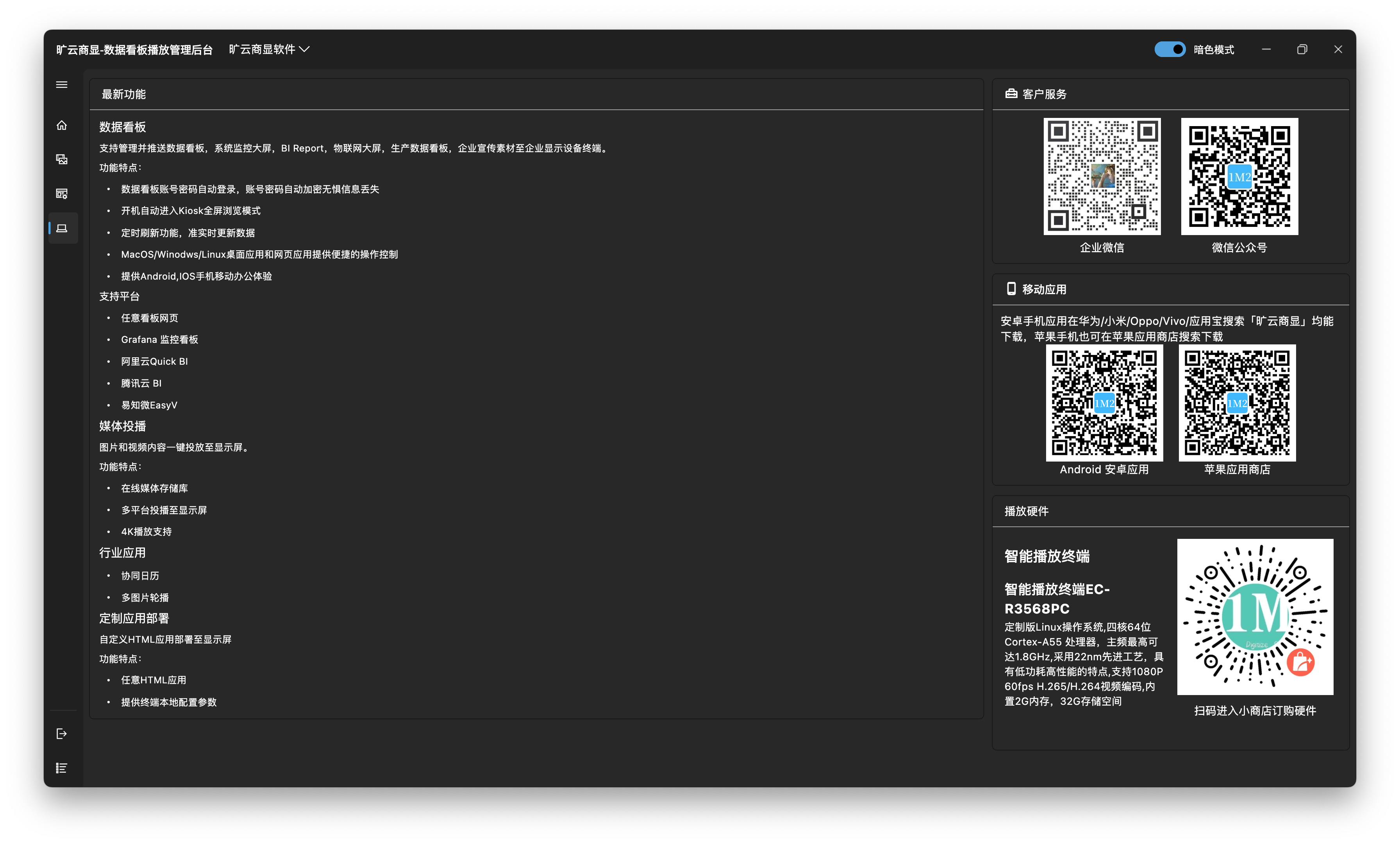1400x845 pixels.
Task: Click the 移动应用 phone icon
Action: point(1011,289)
